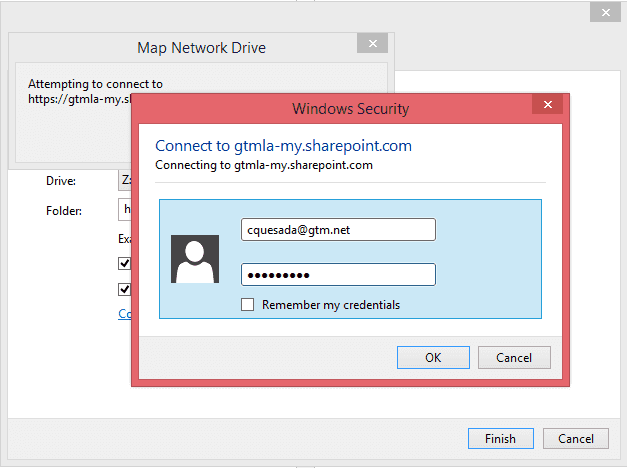Click OK in Windows Security dialog

coord(433,357)
